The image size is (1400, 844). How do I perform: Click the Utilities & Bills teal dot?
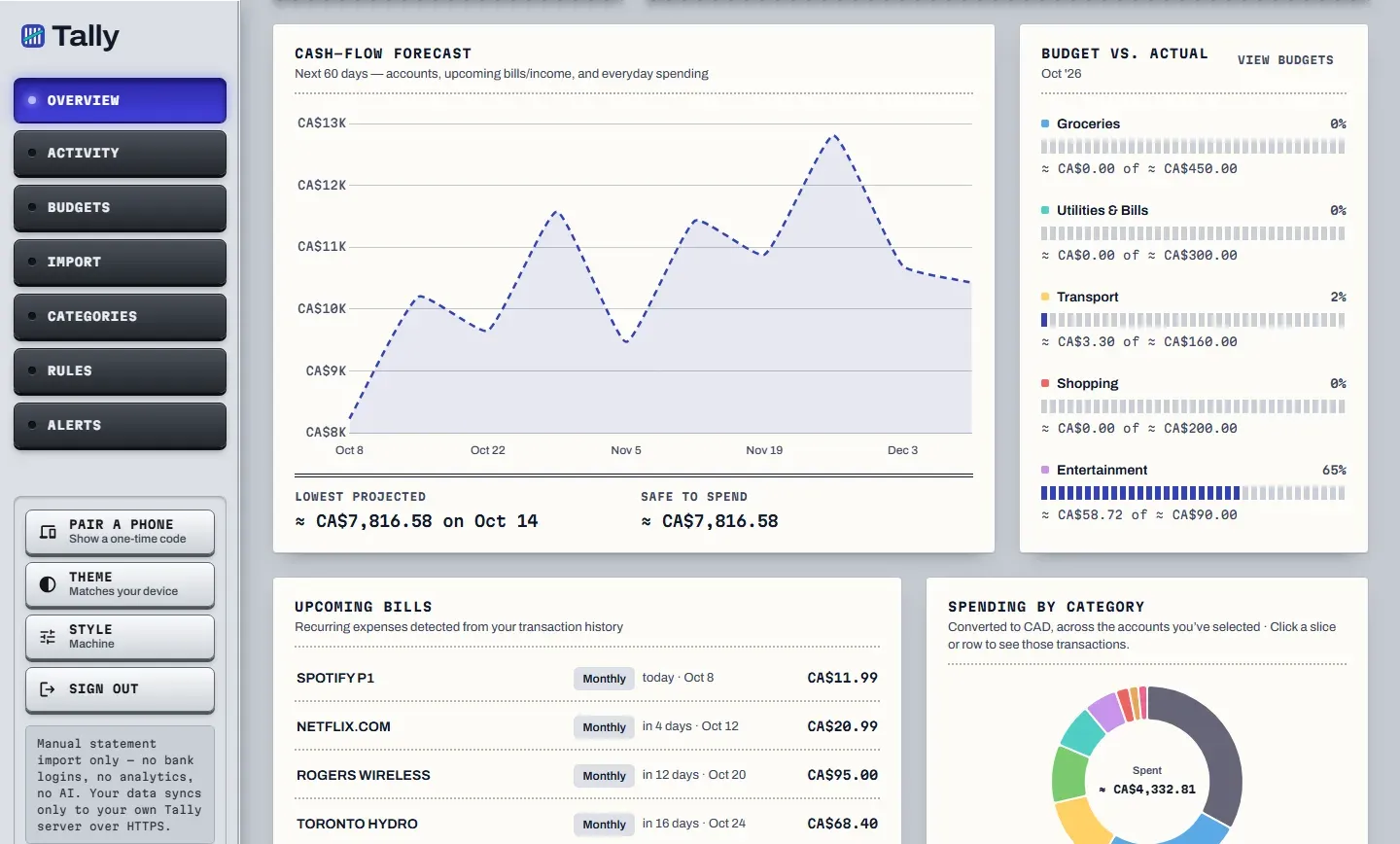[x=1045, y=210]
